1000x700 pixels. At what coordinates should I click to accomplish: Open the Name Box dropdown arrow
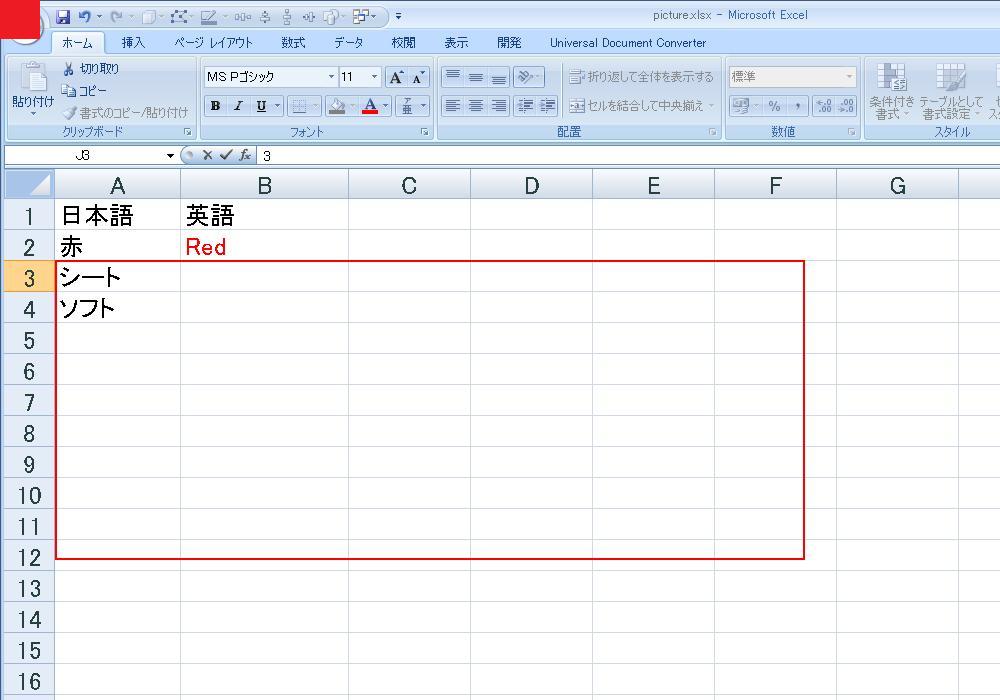pos(170,156)
